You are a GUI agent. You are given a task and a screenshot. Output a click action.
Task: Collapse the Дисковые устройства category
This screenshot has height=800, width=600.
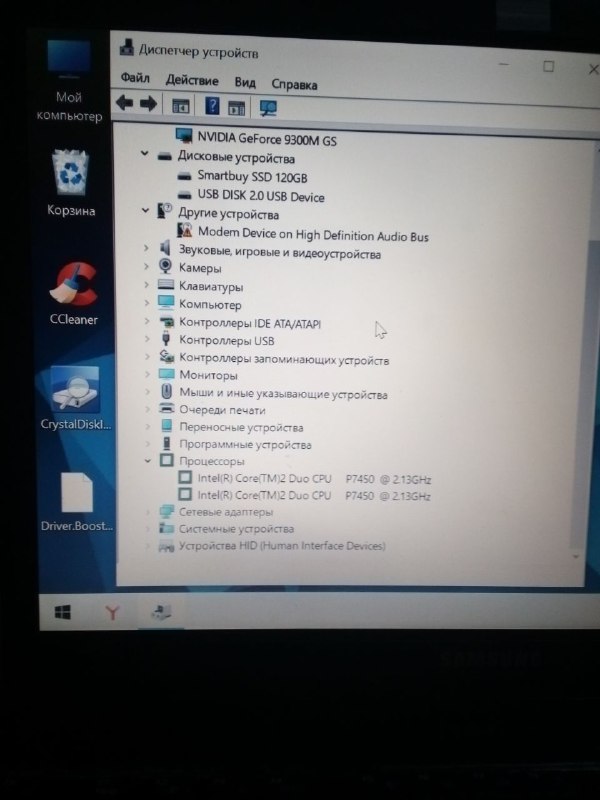145,156
